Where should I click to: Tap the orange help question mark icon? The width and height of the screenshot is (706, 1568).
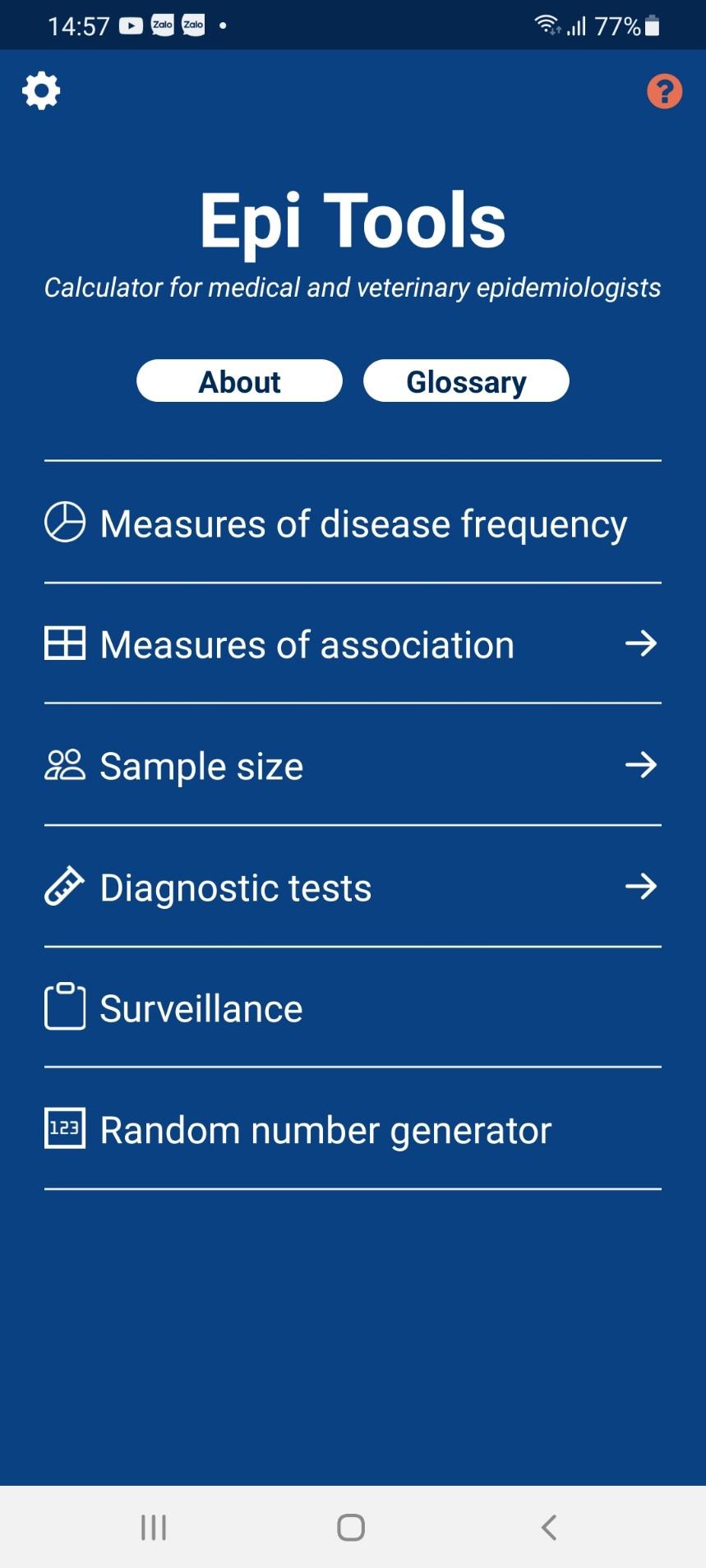pyautogui.click(x=664, y=91)
